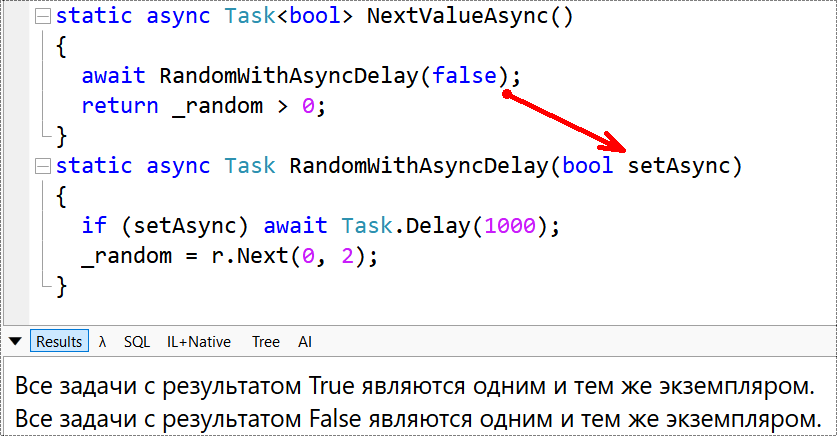The width and height of the screenshot is (837, 436).
Task: Collapse the NextValueAsync method outline
Action: coord(41,17)
